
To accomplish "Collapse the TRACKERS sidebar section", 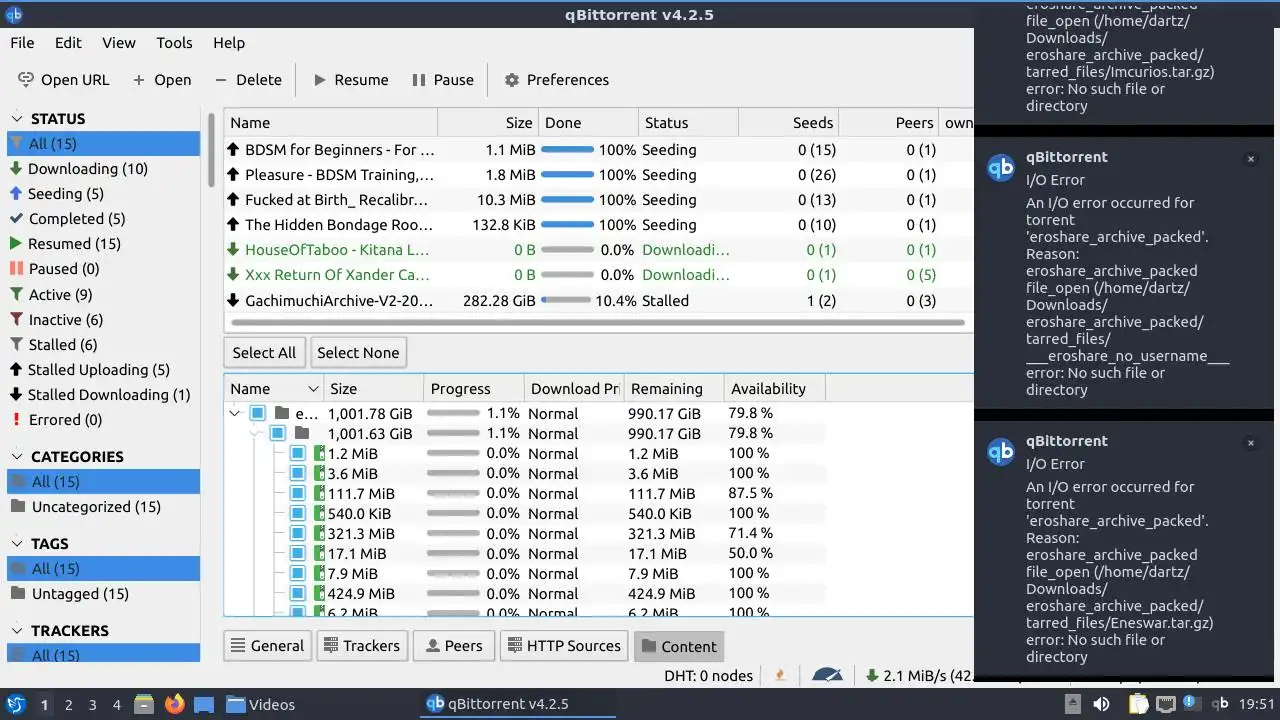I will 17,630.
